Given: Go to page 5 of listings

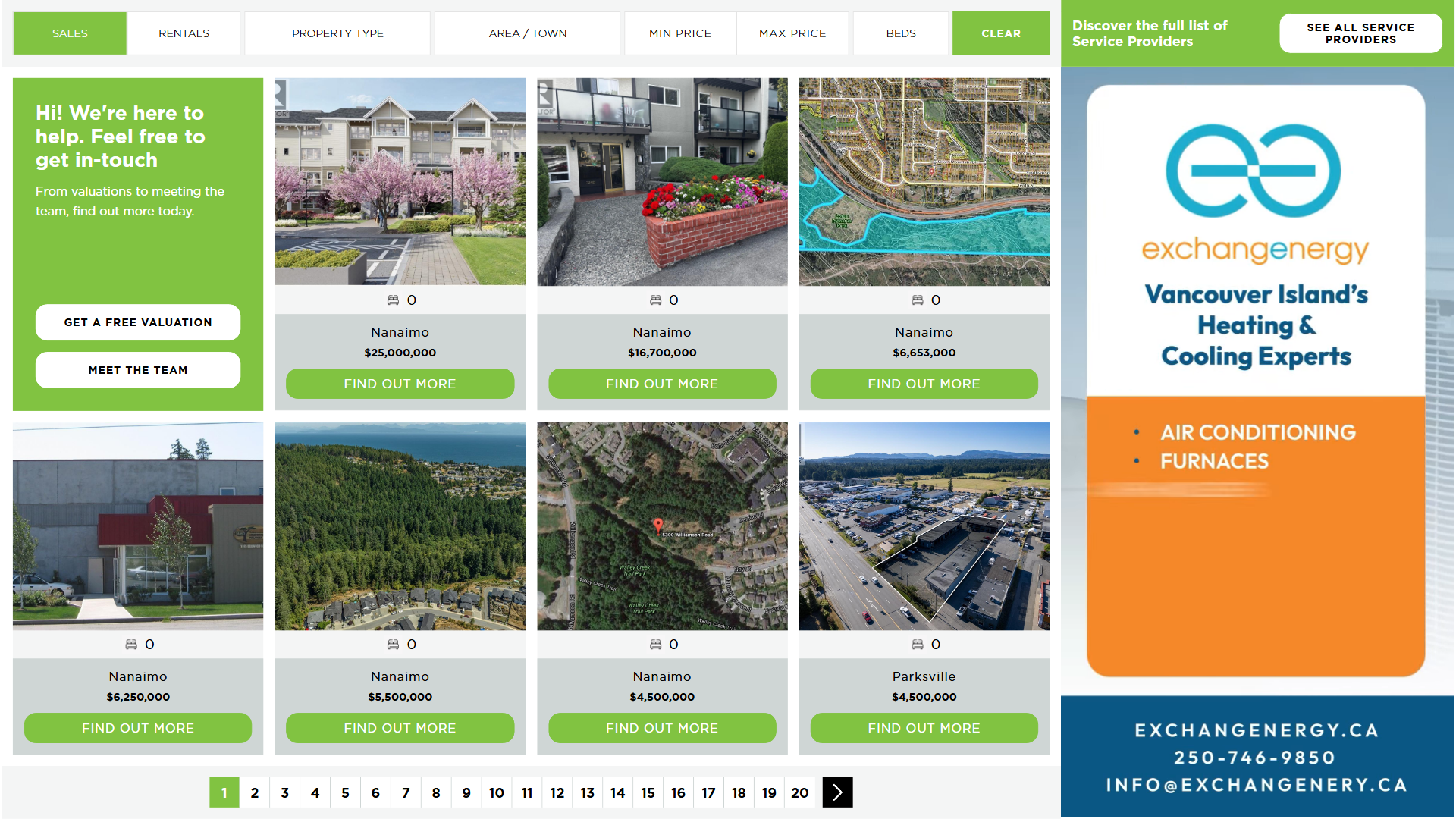Looking at the screenshot, I should 345,792.
